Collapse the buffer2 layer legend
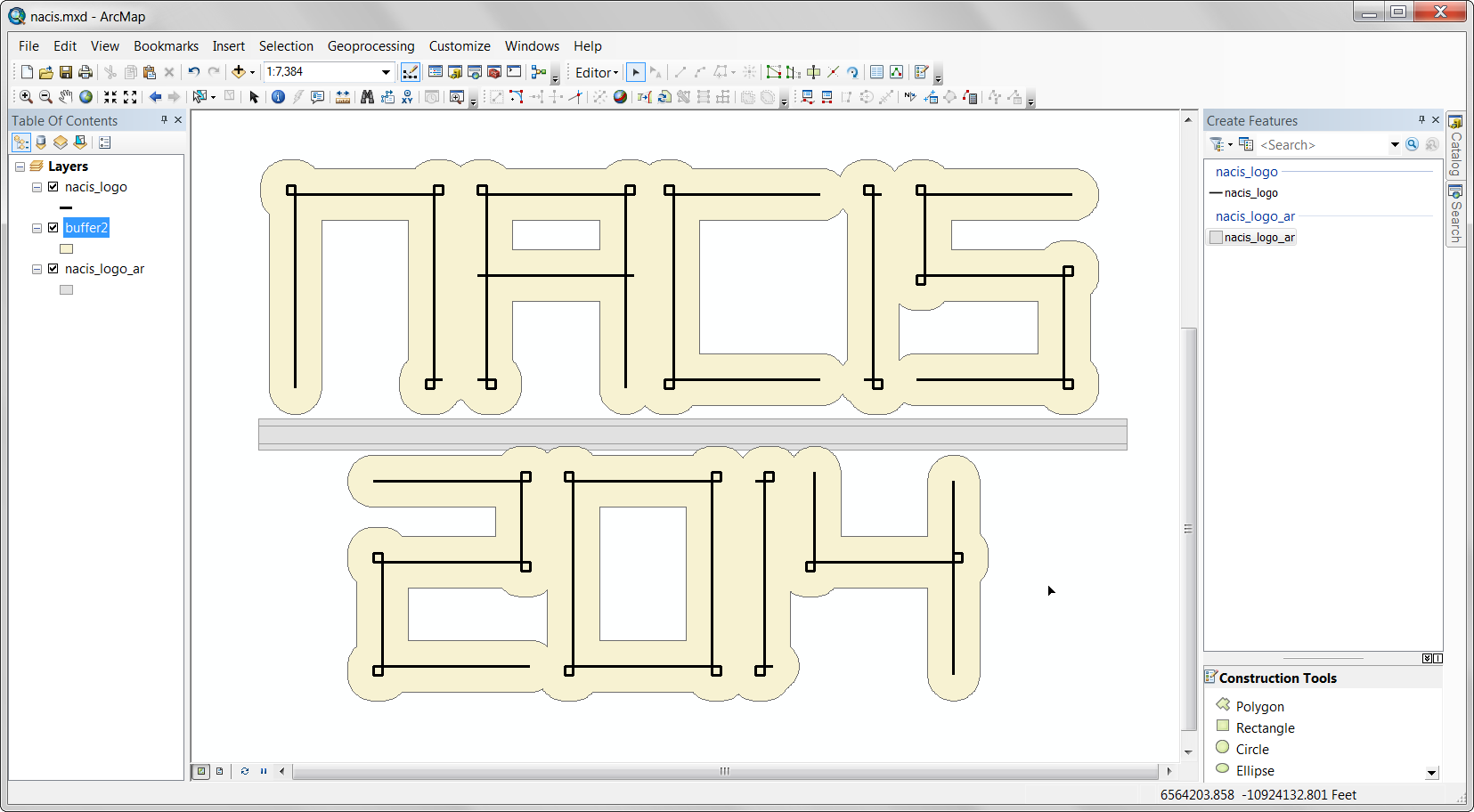 coord(37,228)
